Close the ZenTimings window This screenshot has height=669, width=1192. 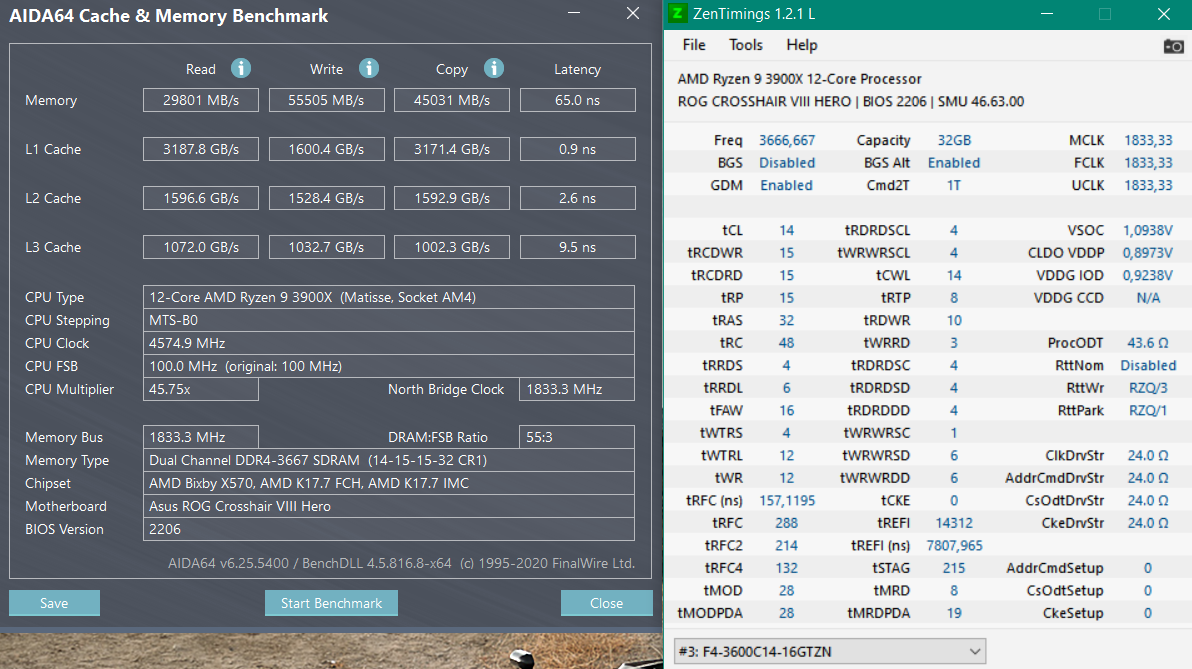(1163, 14)
